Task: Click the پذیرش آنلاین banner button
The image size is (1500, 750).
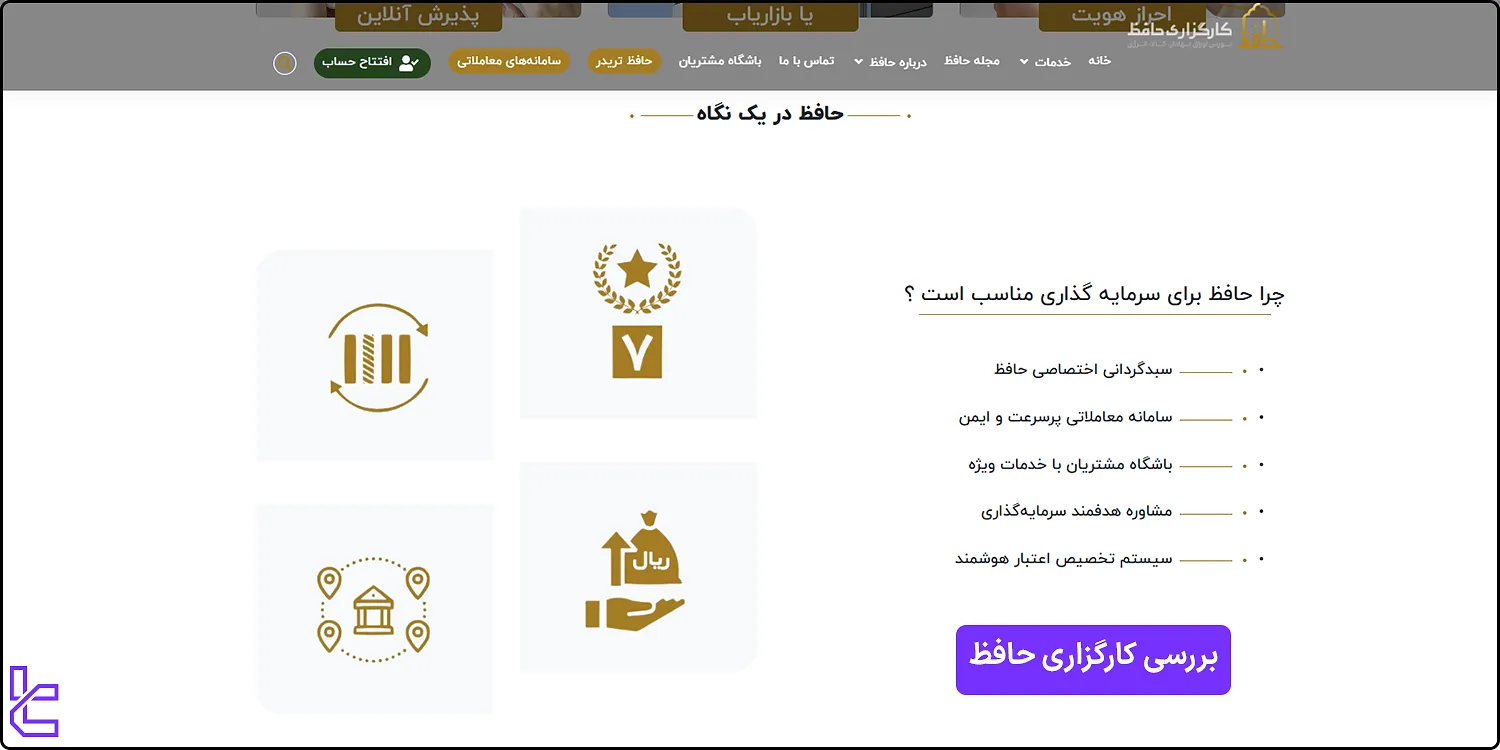Action: click(419, 16)
